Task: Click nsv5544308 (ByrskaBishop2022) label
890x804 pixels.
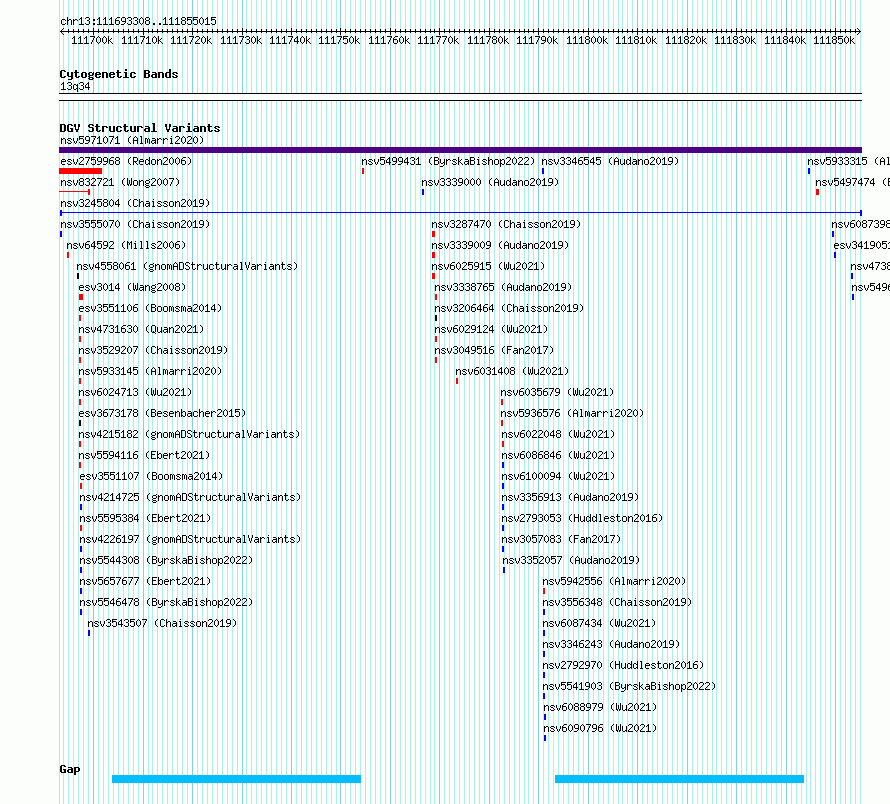Action: click(x=166, y=560)
